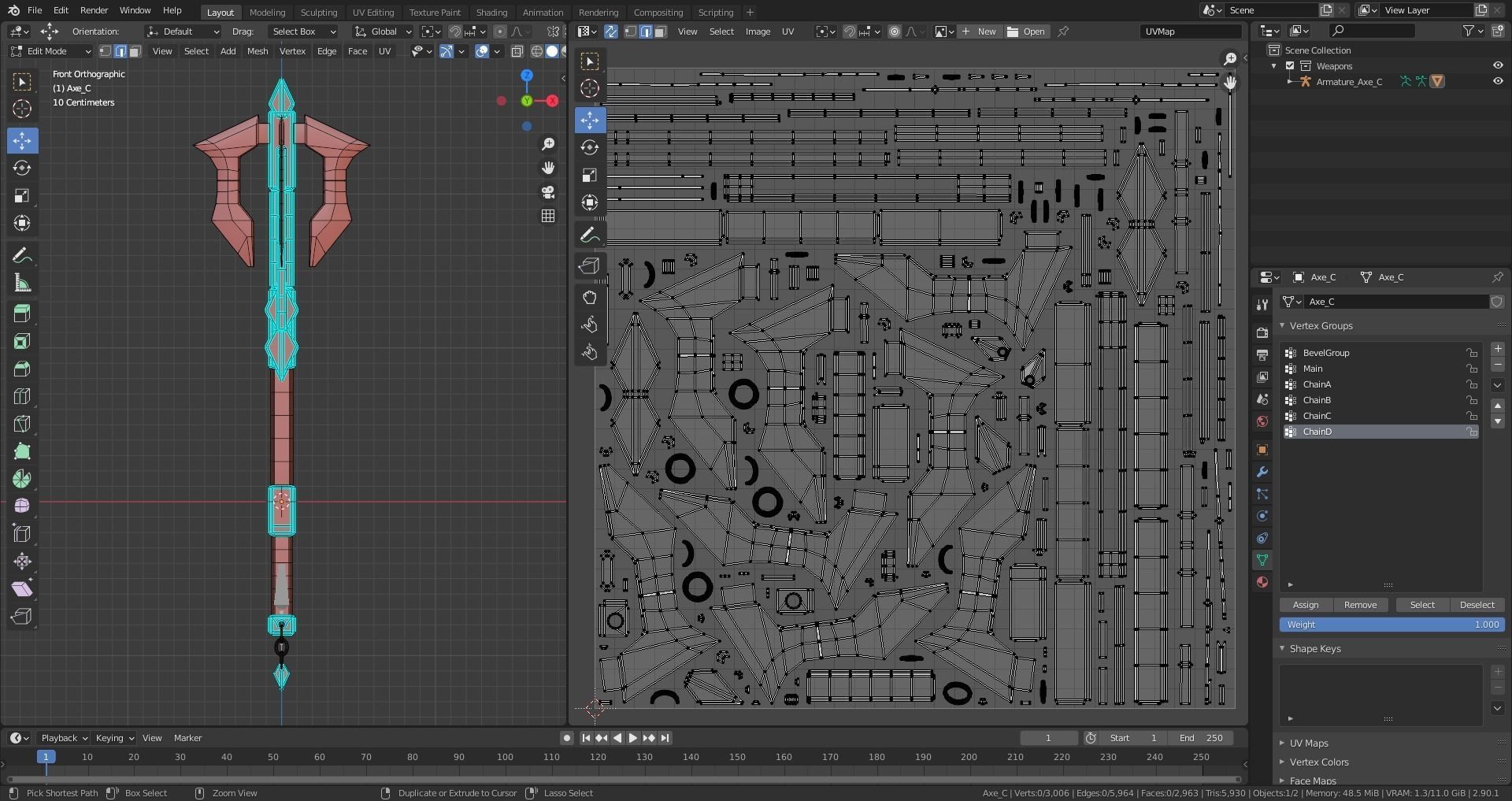The height and width of the screenshot is (801, 1512).
Task: Toggle lock on BevelGroup vertex group
Action: pos(1471,353)
